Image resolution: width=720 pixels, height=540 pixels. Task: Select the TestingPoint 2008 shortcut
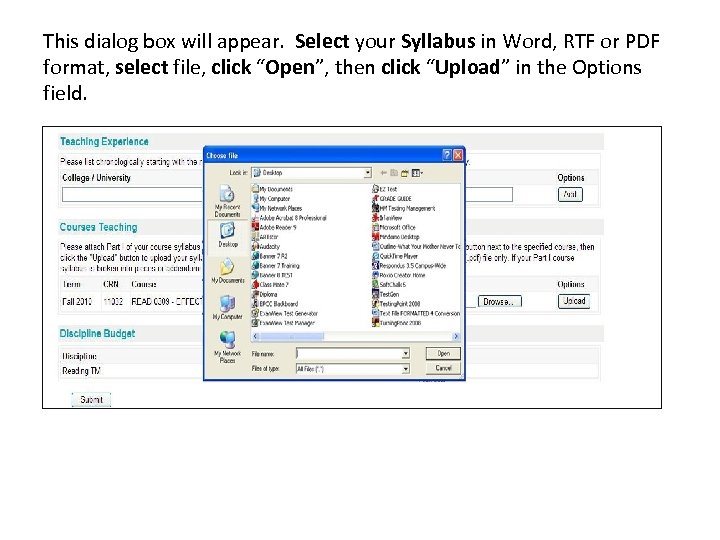pyautogui.click(x=396, y=304)
